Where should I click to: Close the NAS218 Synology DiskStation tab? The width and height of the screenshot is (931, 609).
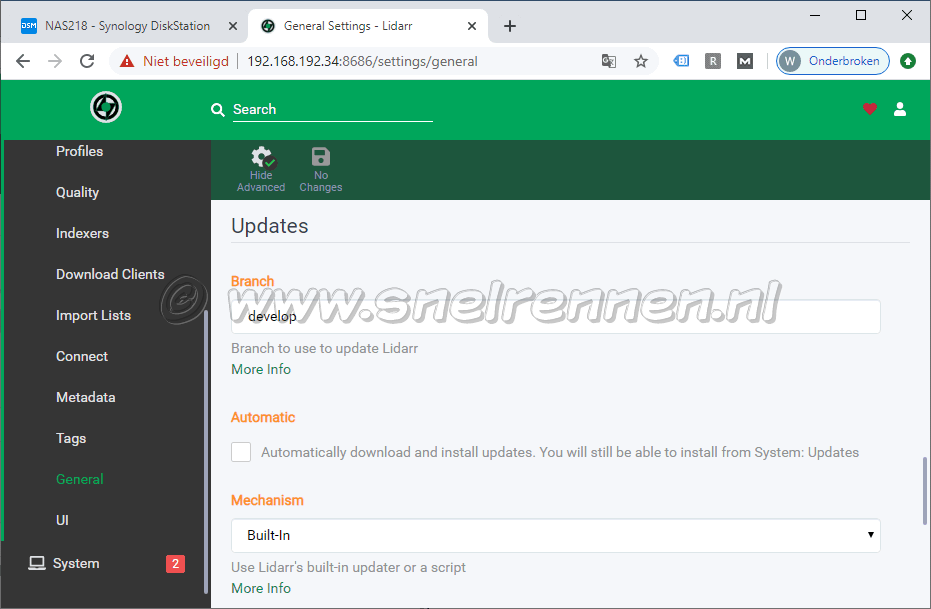point(233,26)
